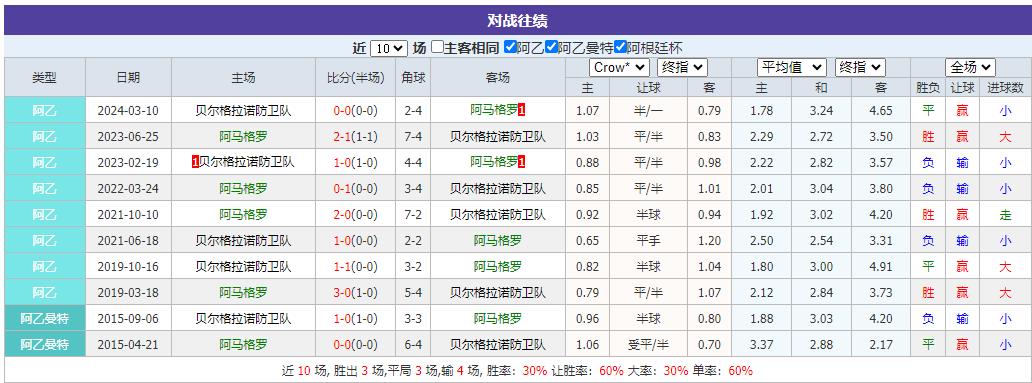Open the 终指 dropdown beside Crow*
Viewport: 1032px width, 383px height.
click(682, 67)
